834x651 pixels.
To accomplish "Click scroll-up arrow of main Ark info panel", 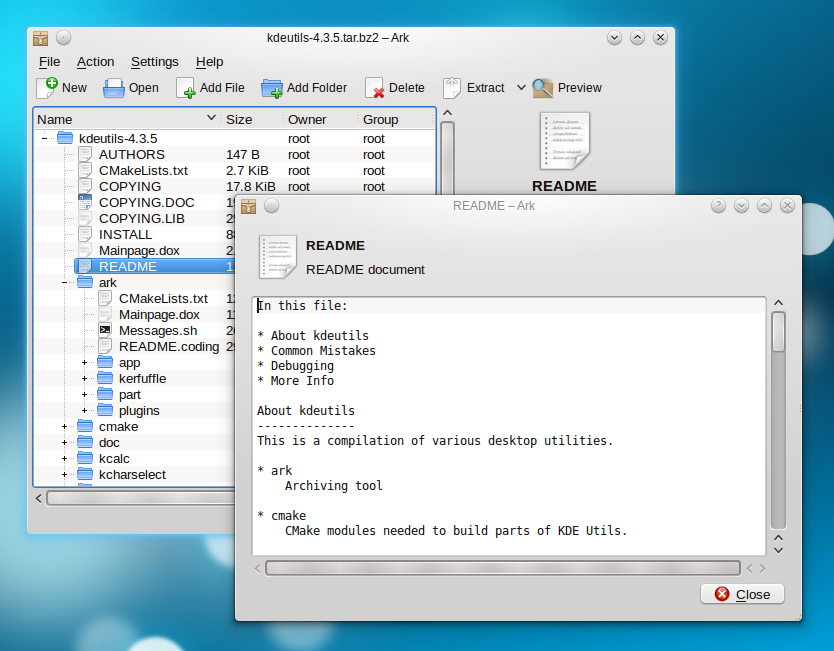I will [x=447, y=113].
